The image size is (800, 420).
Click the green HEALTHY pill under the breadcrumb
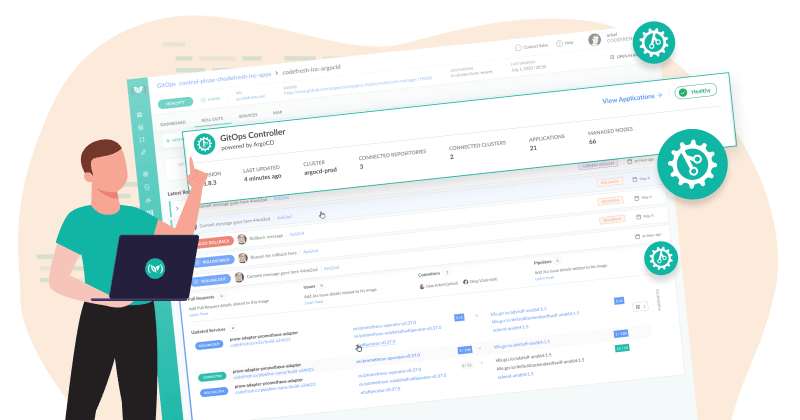176,103
